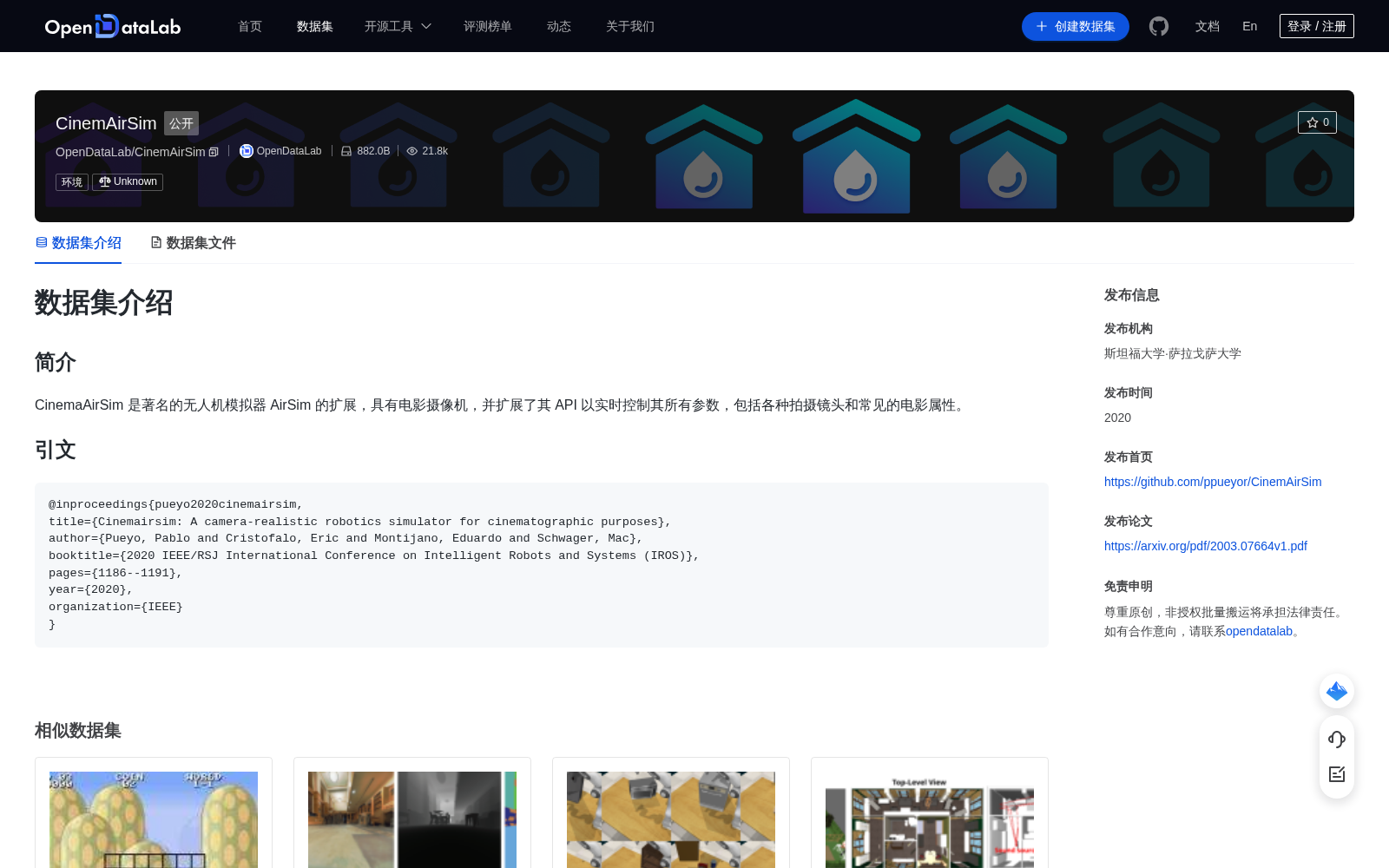Open the arxiv.org paper PDF link
1389x868 pixels.
[x=1206, y=546]
